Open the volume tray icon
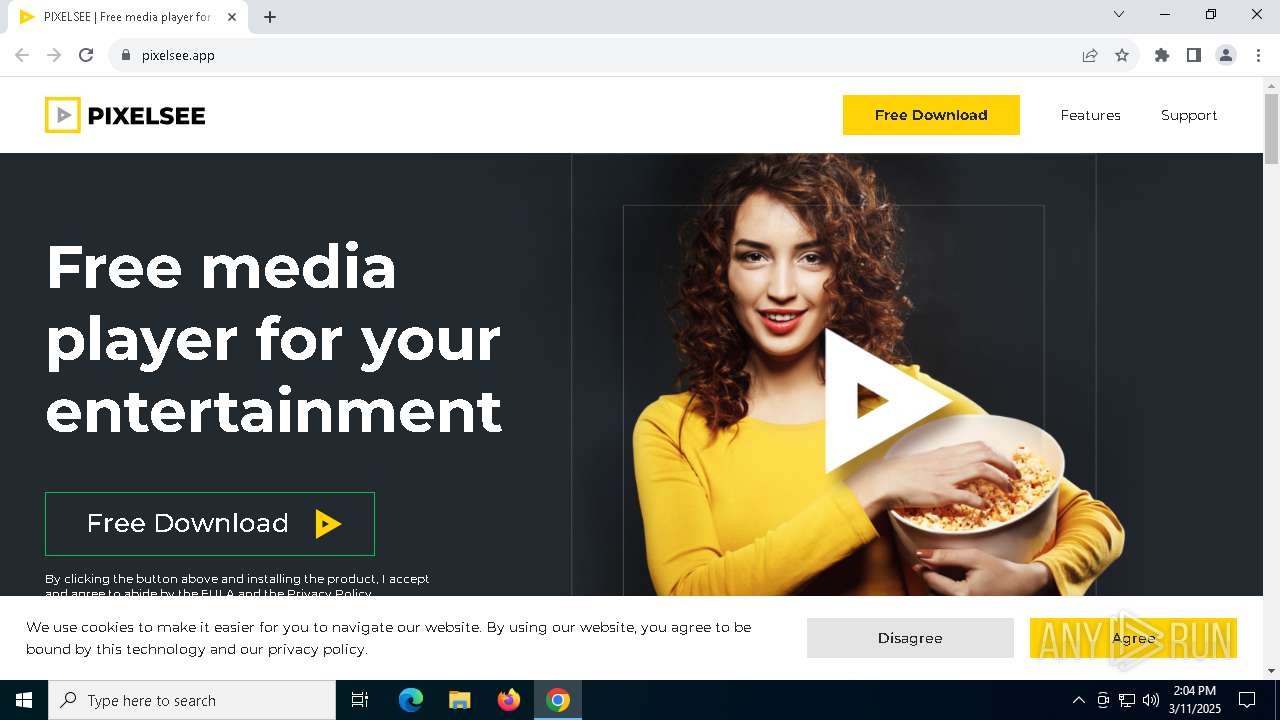The height and width of the screenshot is (720, 1280). coord(1151,700)
